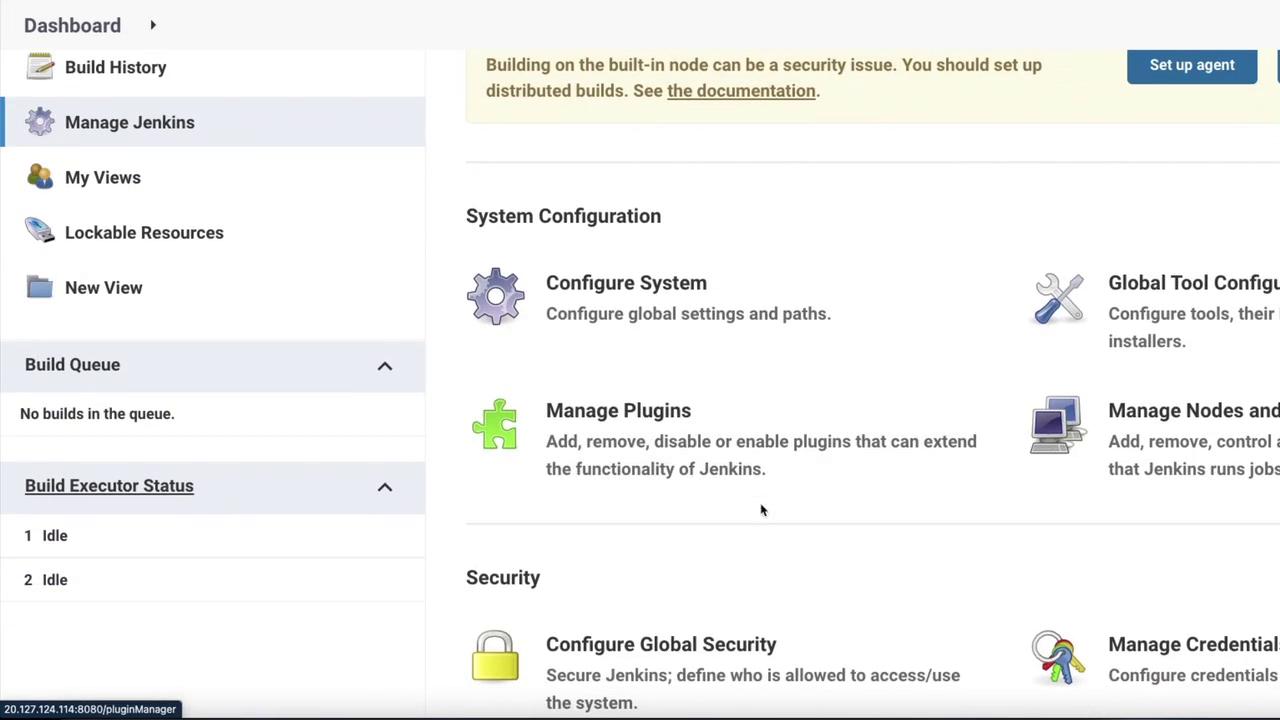Click the green Manage Plugins puzzle icon
Image resolution: width=1280 pixels, height=720 pixels.
pos(495,425)
